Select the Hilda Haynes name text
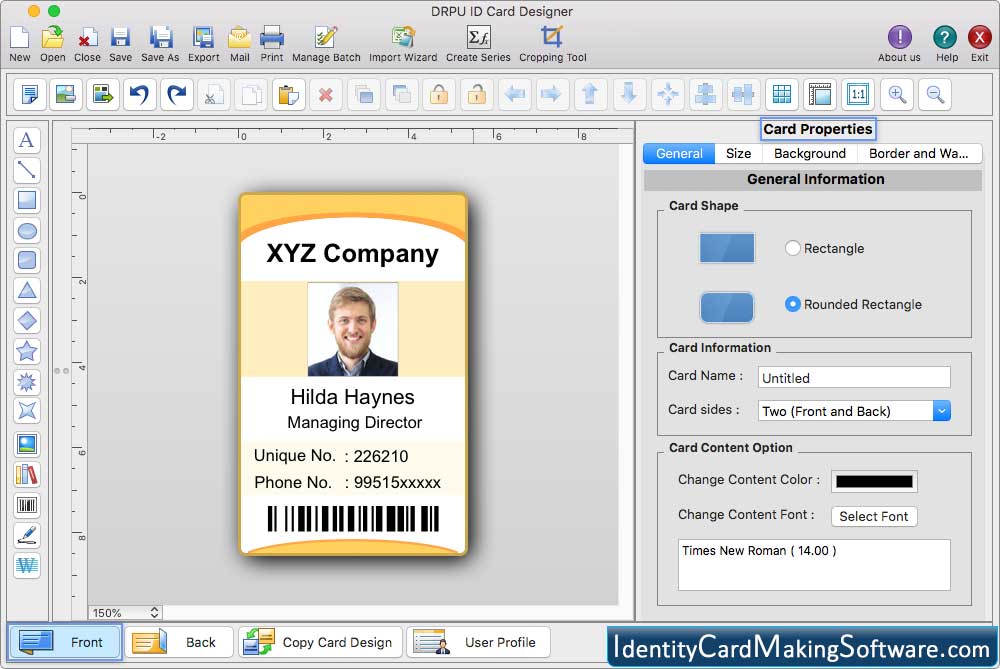 [x=352, y=397]
